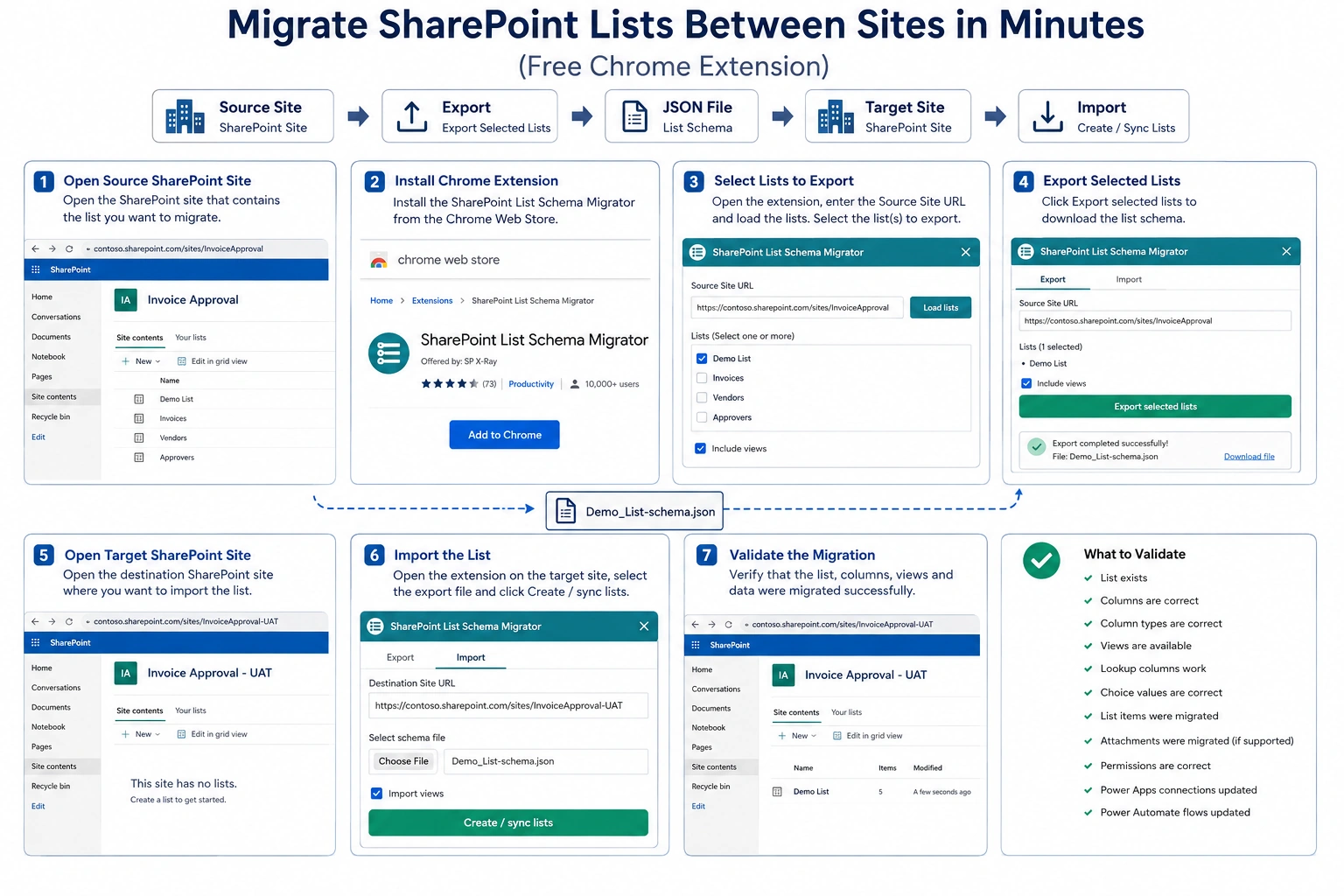This screenshot has height=896, width=1344.
Task: Expand New dropdown in Validate the Migration panel
Action: click(x=797, y=736)
